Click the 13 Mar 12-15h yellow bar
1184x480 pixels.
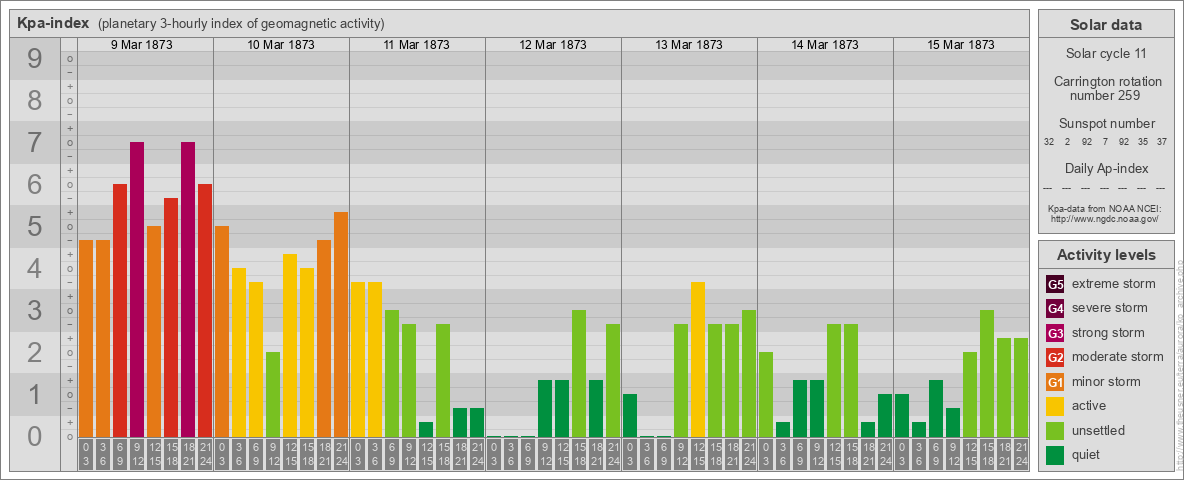click(x=698, y=360)
